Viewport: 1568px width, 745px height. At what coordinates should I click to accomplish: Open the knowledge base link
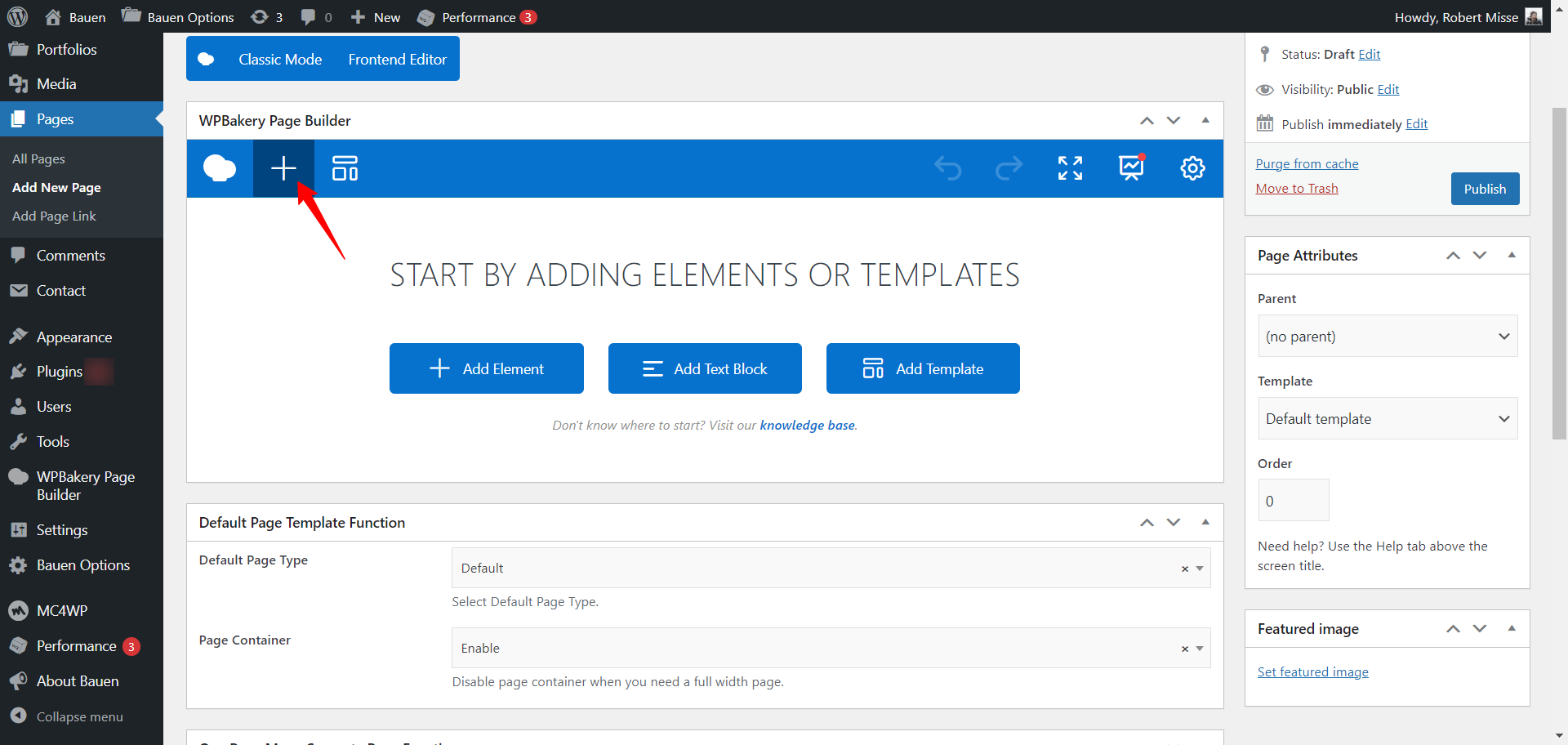(x=808, y=426)
